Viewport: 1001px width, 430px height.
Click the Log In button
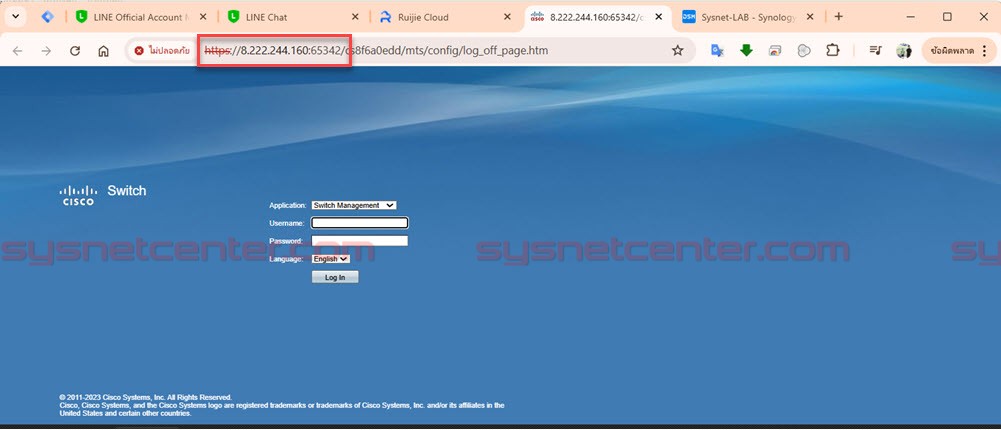[x=335, y=278]
